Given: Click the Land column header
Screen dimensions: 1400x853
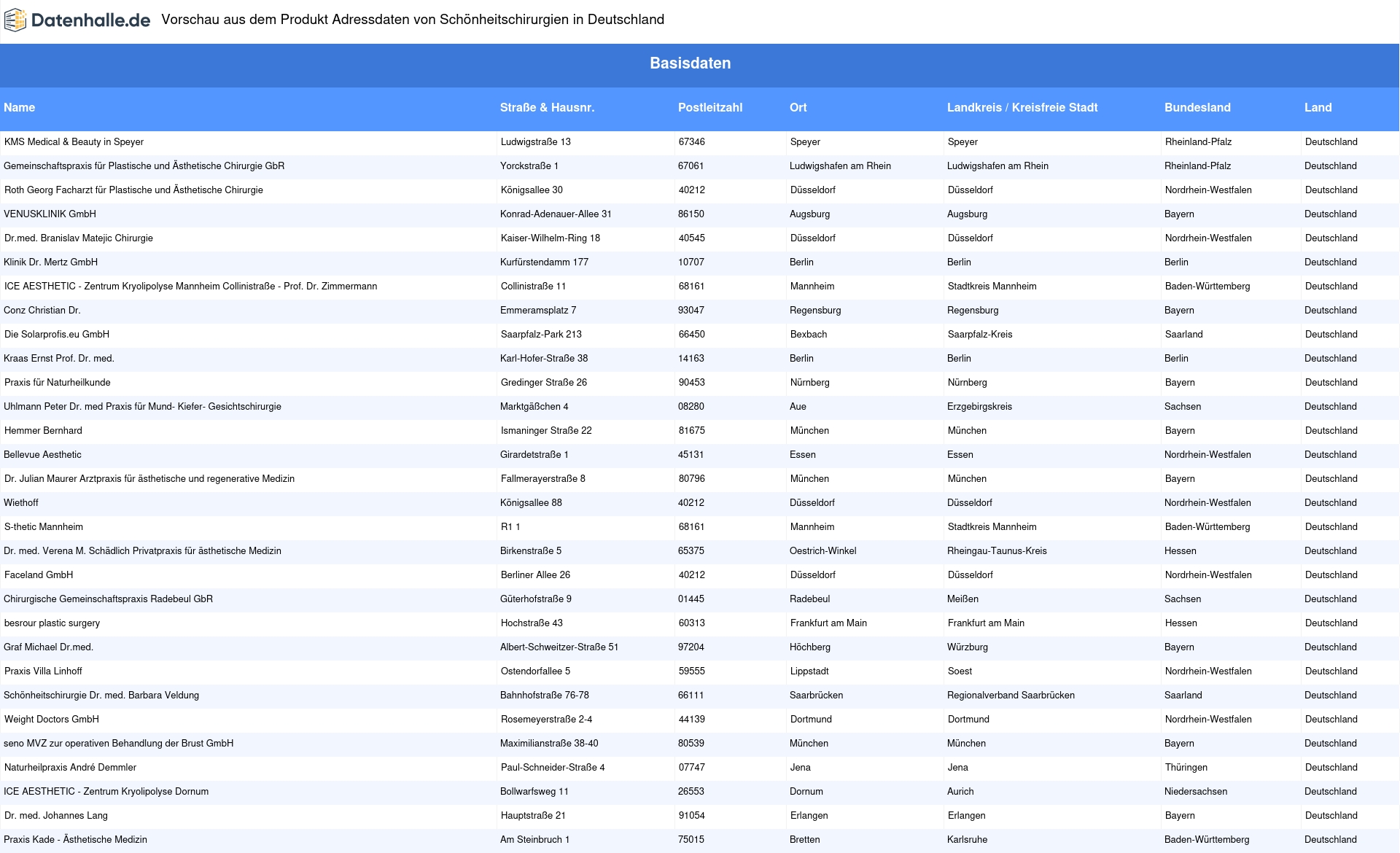Looking at the screenshot, I should (x=1318, y=108).
